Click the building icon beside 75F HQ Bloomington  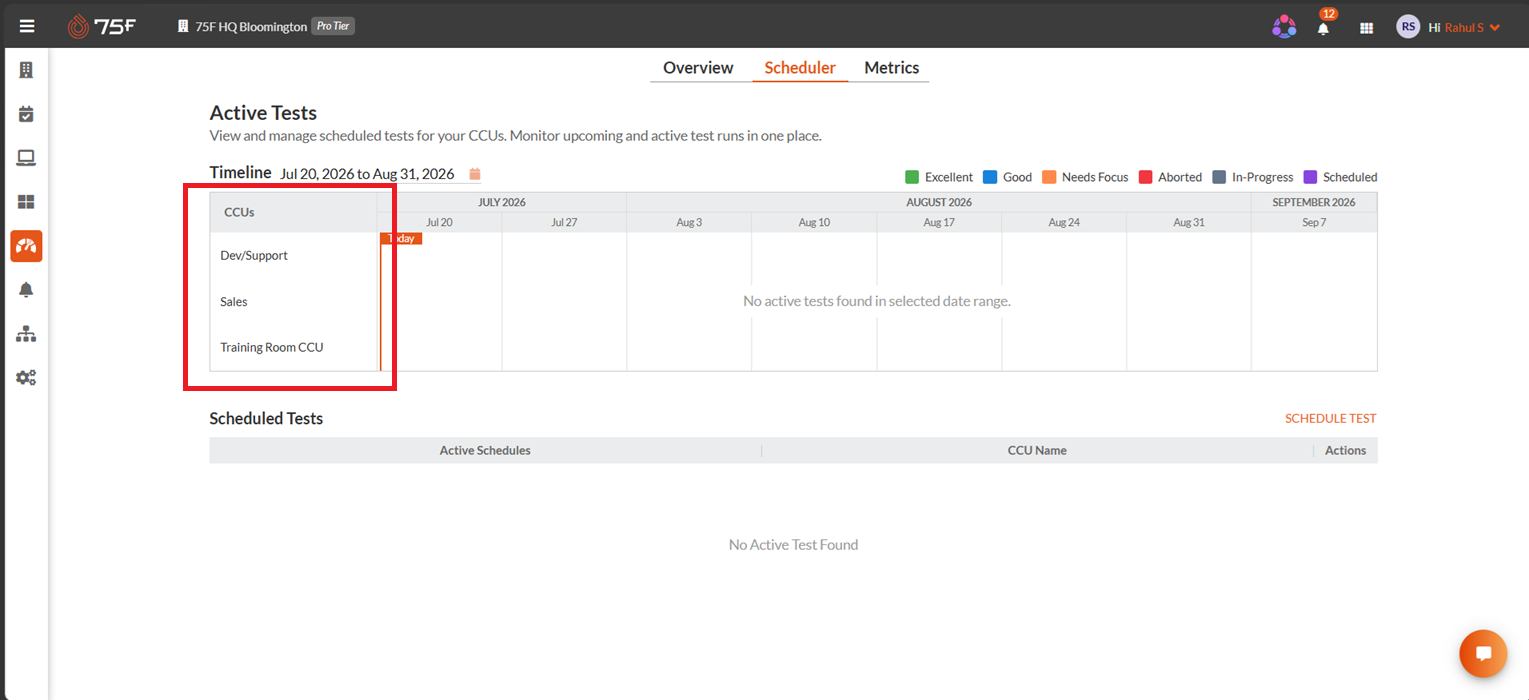click(x=183, y=27)
